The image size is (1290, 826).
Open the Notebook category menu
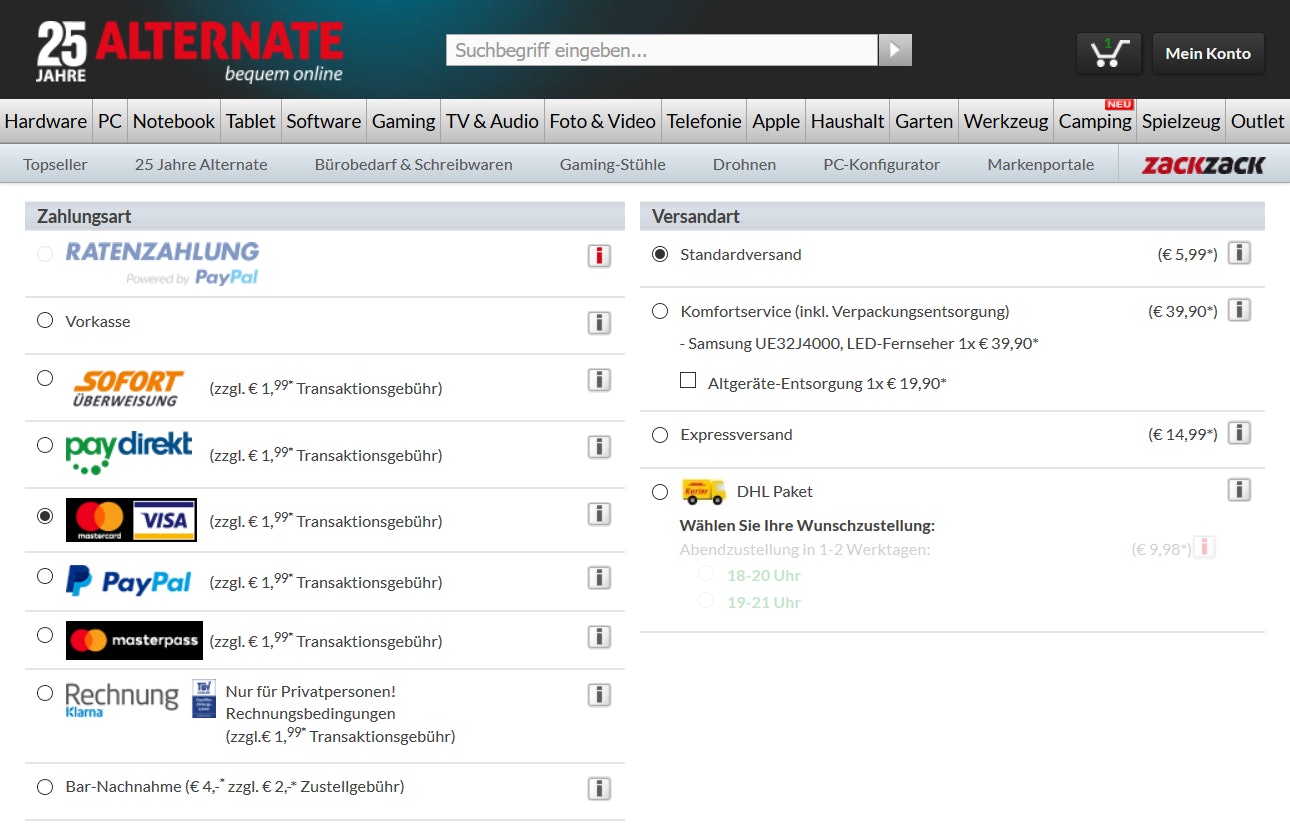tap(173, 121)
